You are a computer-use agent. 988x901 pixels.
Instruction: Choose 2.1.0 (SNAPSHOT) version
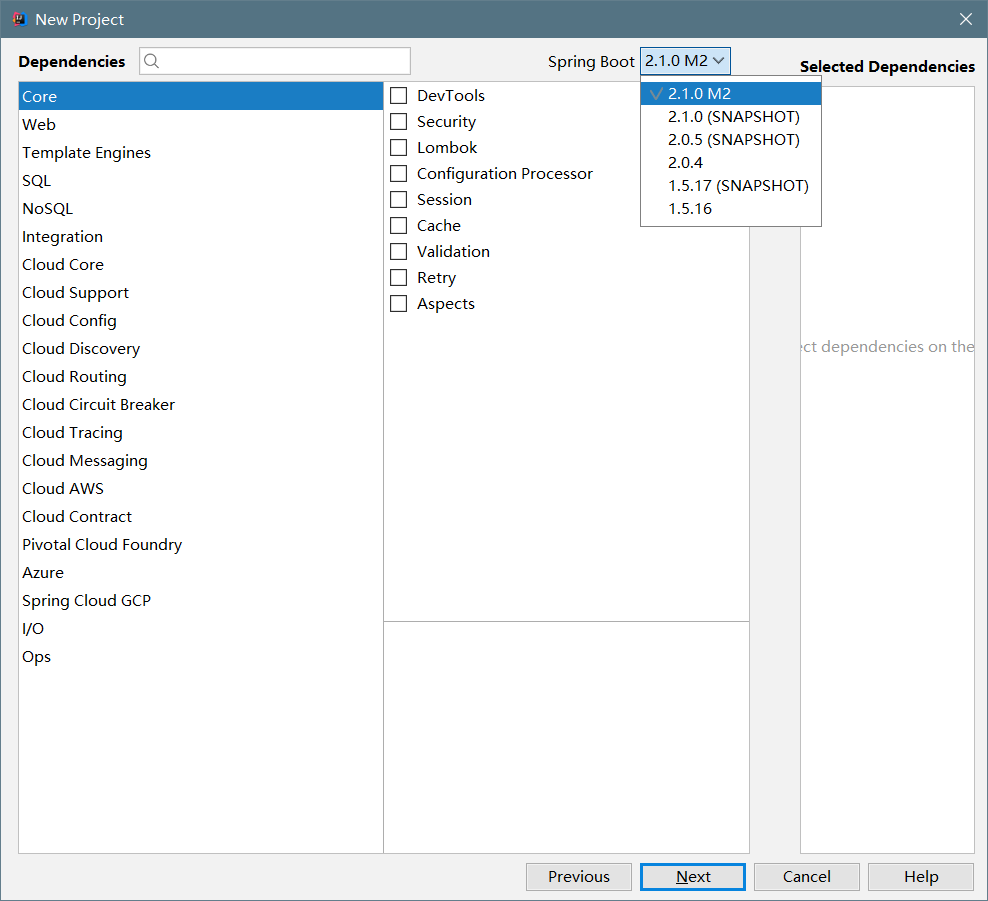(x=733, y=117)
